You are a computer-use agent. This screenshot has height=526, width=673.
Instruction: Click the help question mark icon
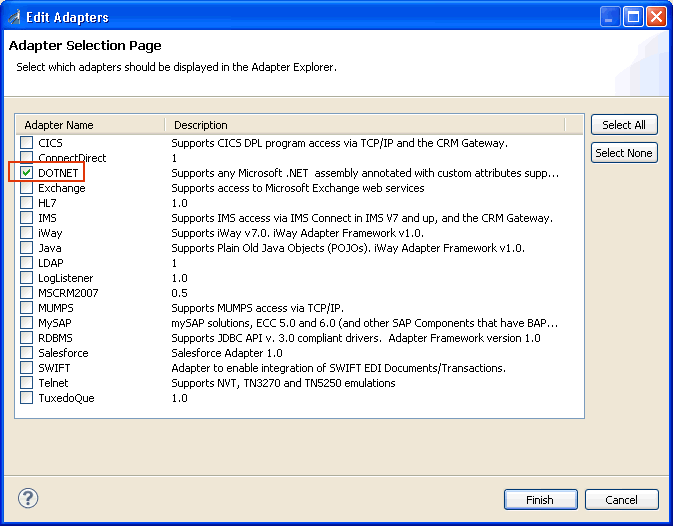(28, 498)
